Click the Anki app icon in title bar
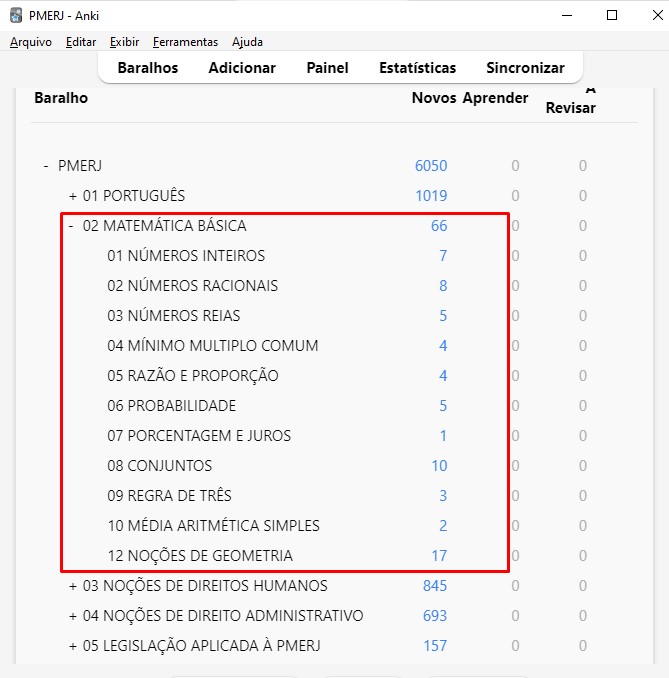Screen dimensions: 669x678 click(16, 16)
